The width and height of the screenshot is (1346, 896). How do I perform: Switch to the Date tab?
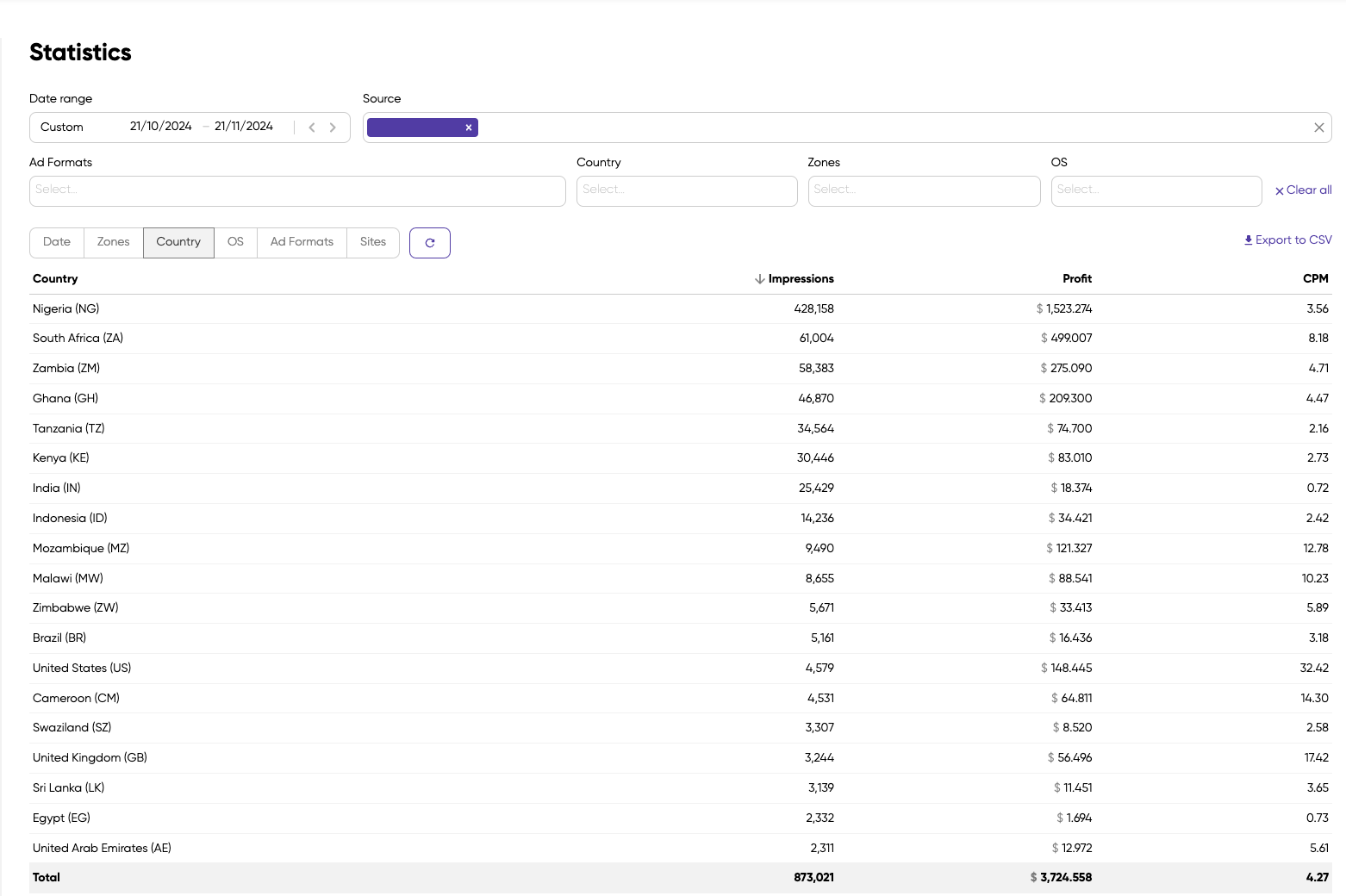coord(57,242)
